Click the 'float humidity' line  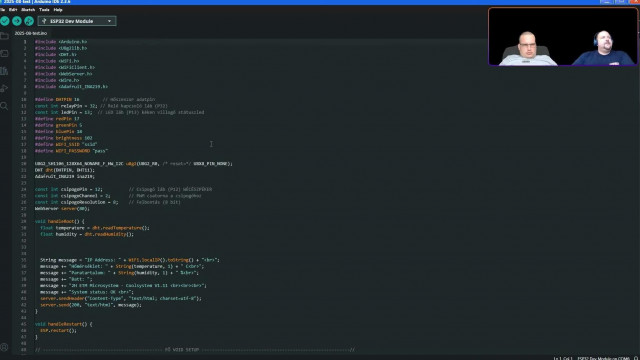click(87, 234)
